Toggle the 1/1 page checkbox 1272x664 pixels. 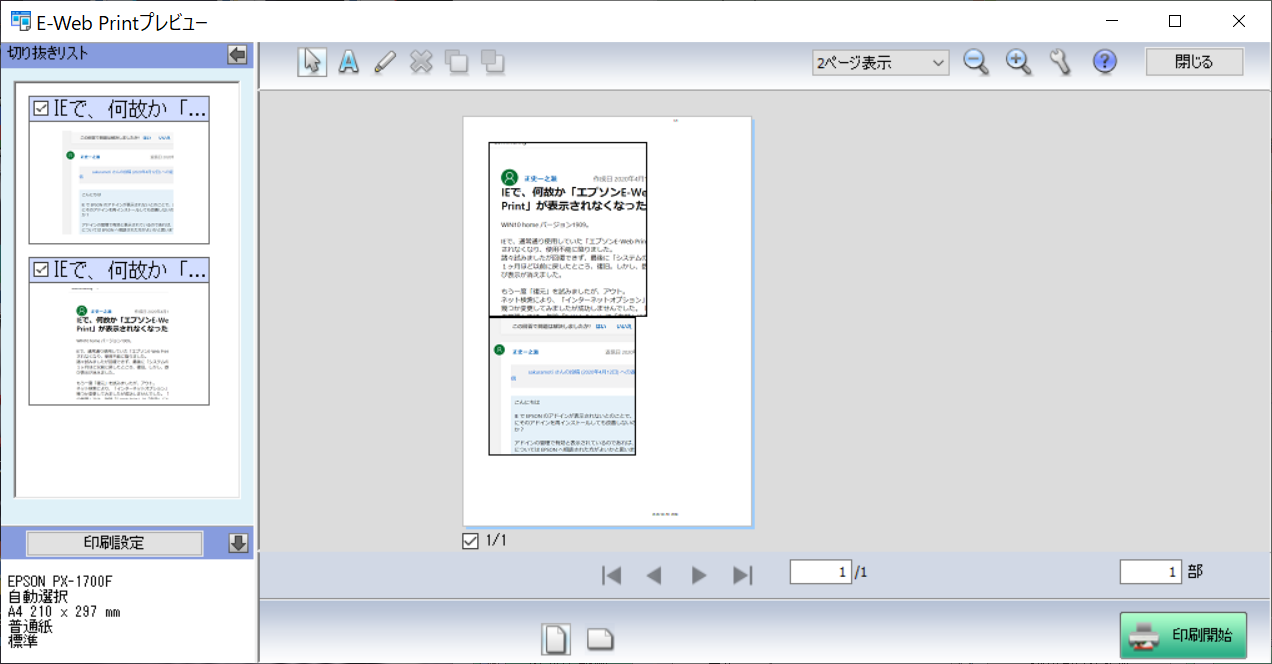[470, 541]
